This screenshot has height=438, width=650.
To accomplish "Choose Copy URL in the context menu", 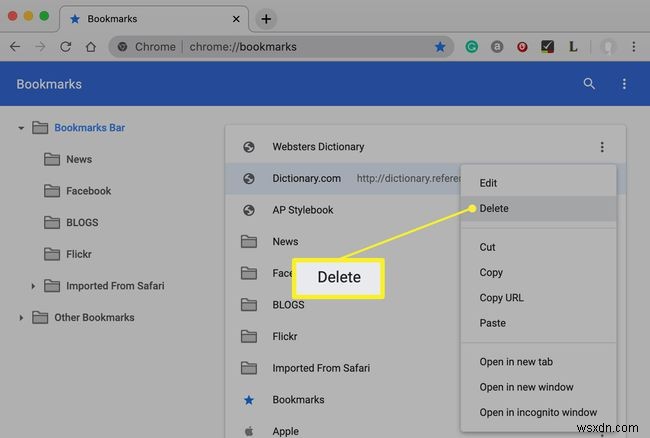I will point(538,298).
